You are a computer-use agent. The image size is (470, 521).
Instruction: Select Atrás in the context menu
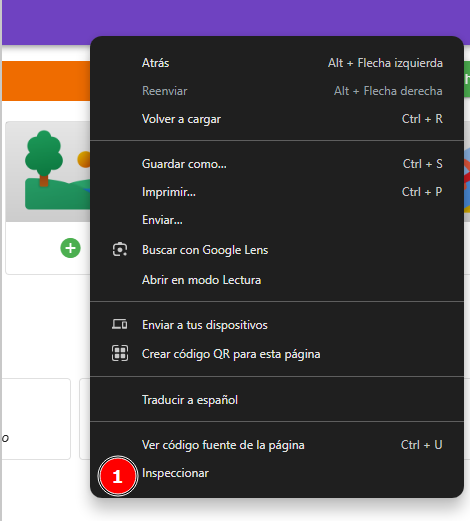(277, 63)
